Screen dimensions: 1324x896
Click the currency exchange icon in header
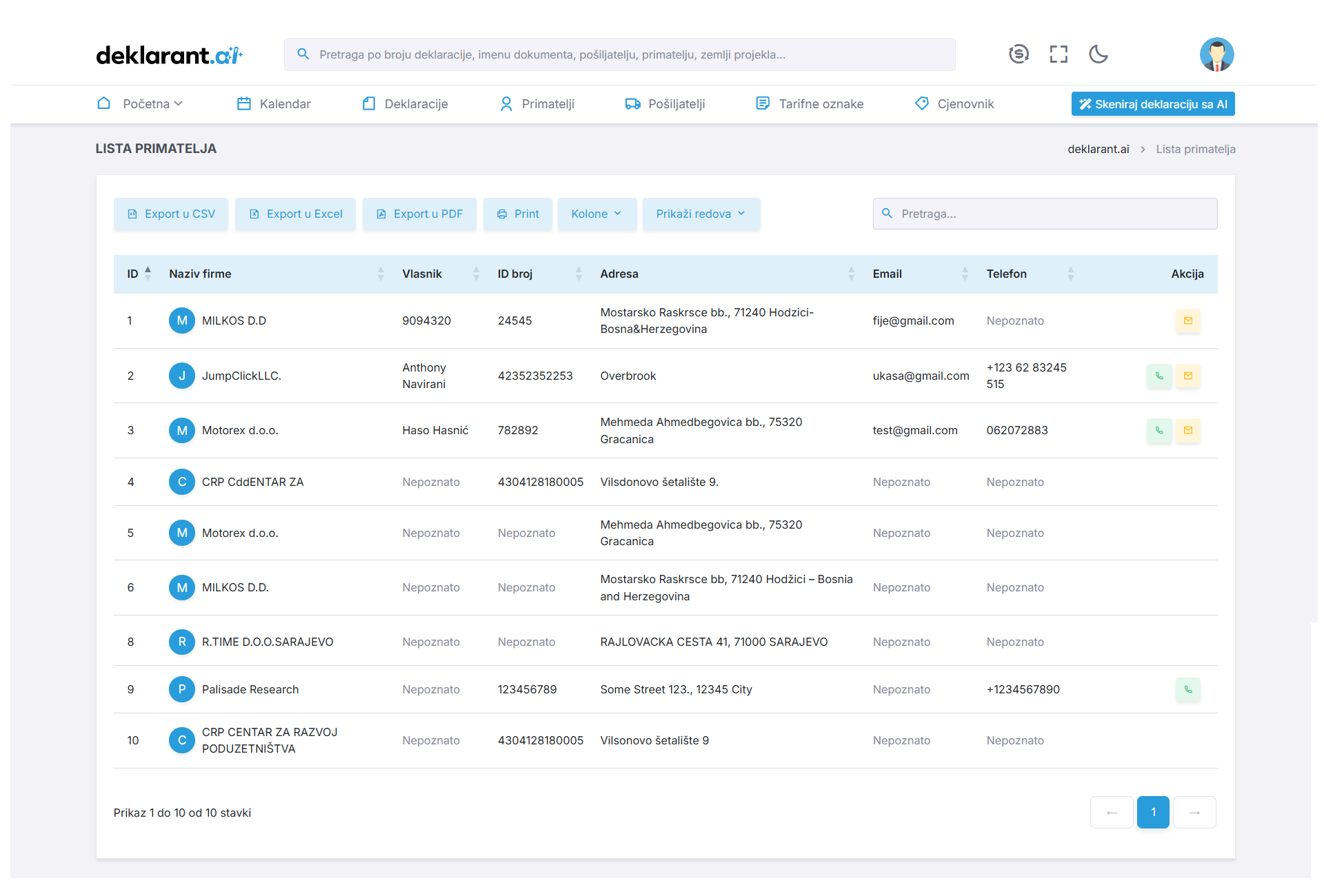(x=1019, y=54)
